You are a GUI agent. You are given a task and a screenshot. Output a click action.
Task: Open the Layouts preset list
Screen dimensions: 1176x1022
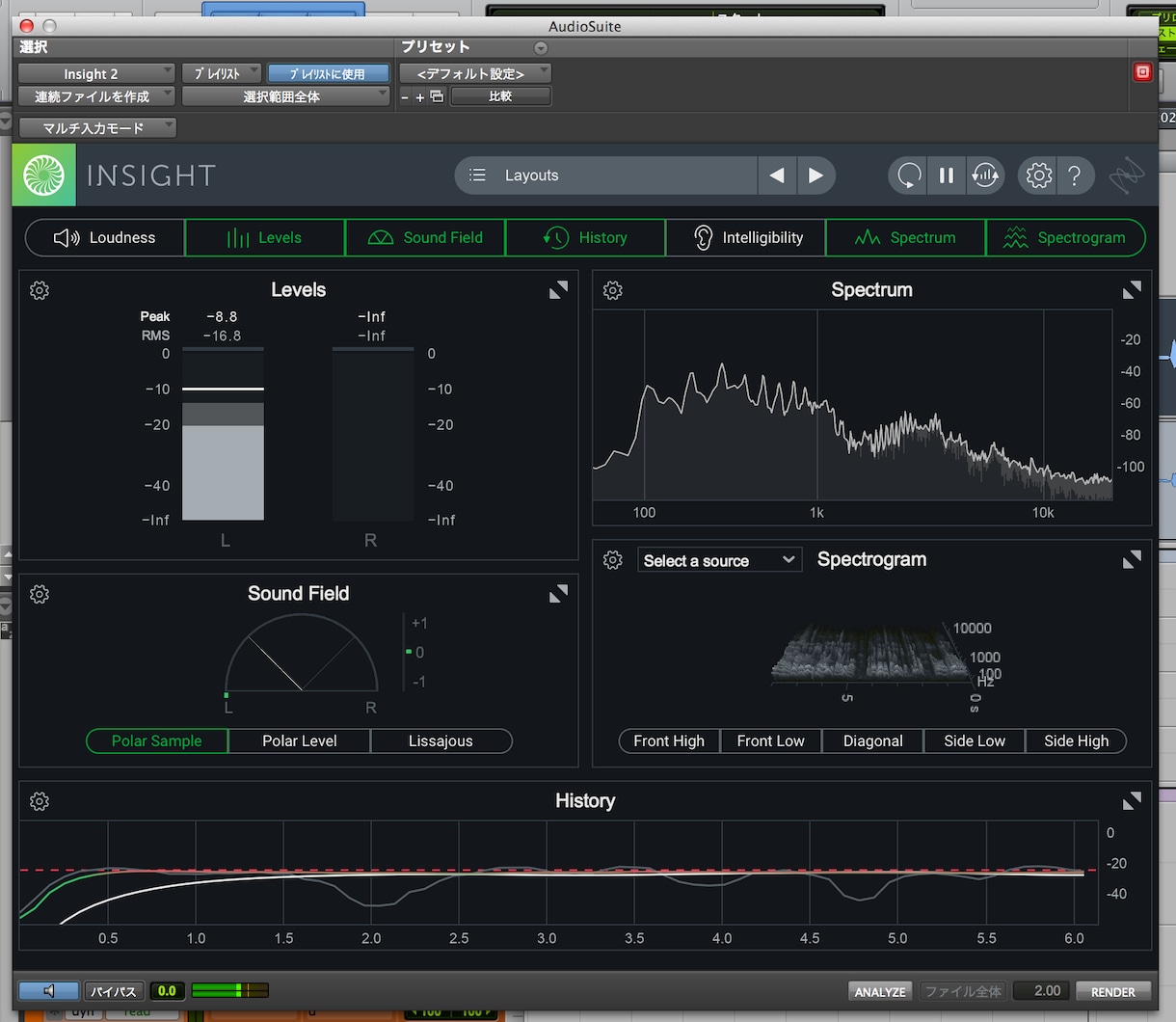click(605, 175)
